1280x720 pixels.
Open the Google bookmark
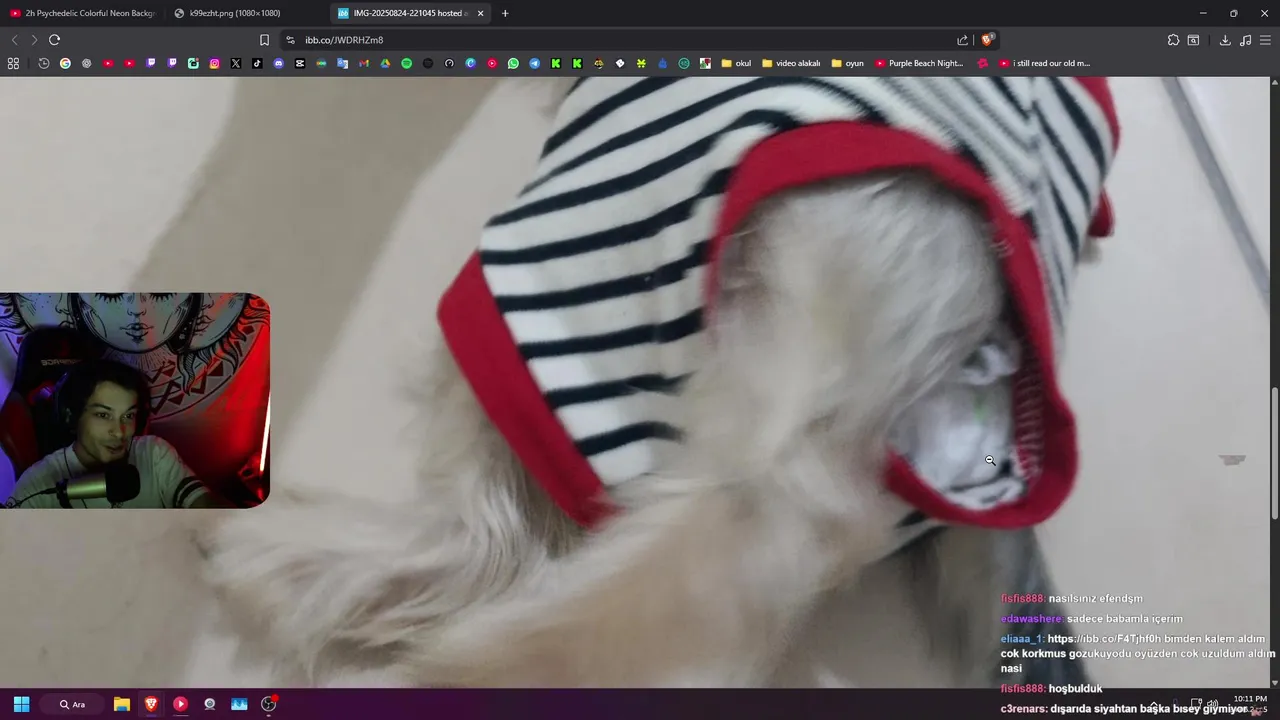click(x=65, y=63)
